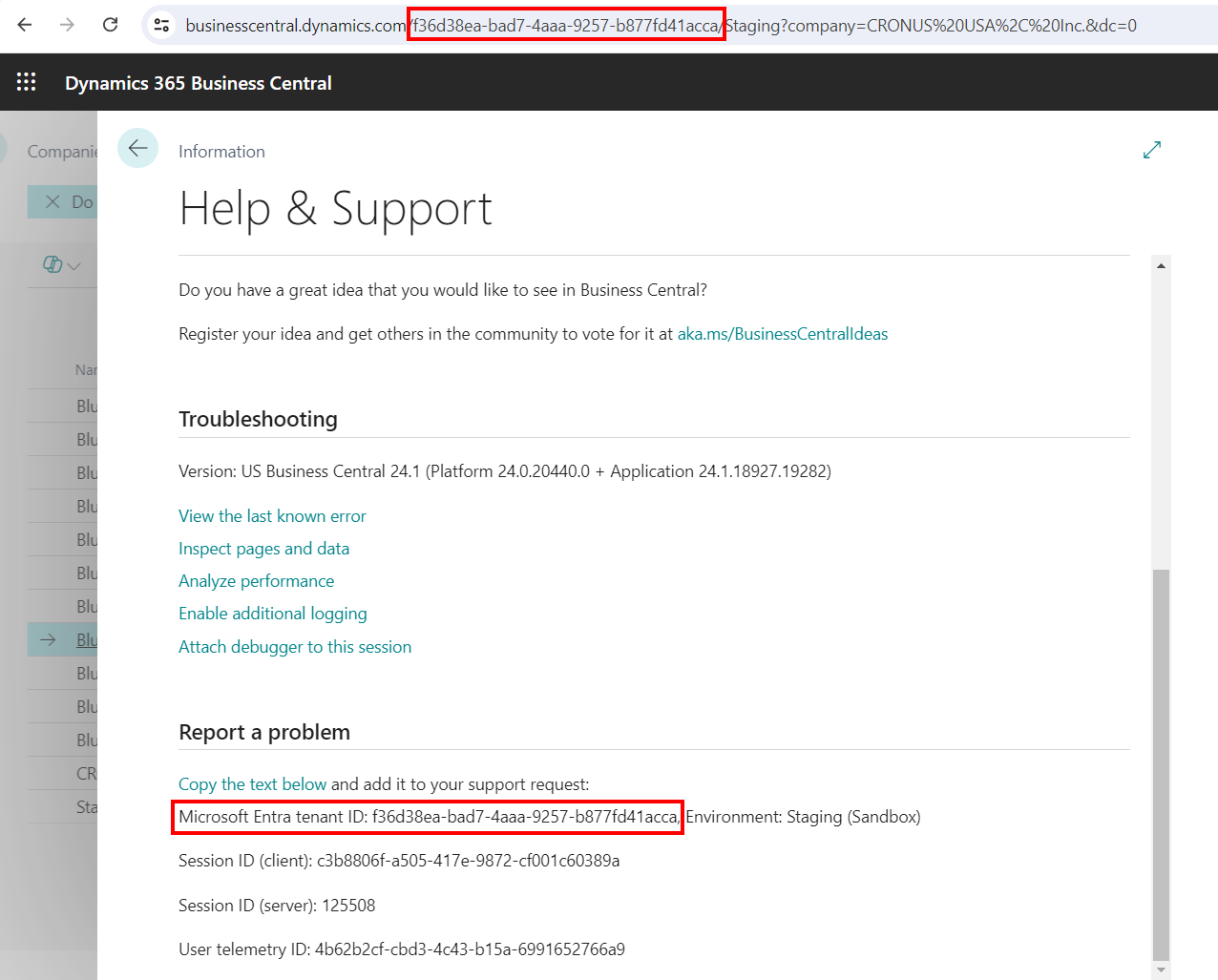Open the app launcher waffle icon
The width and height of the screenshot is (1218, 980).
[27, 82]
